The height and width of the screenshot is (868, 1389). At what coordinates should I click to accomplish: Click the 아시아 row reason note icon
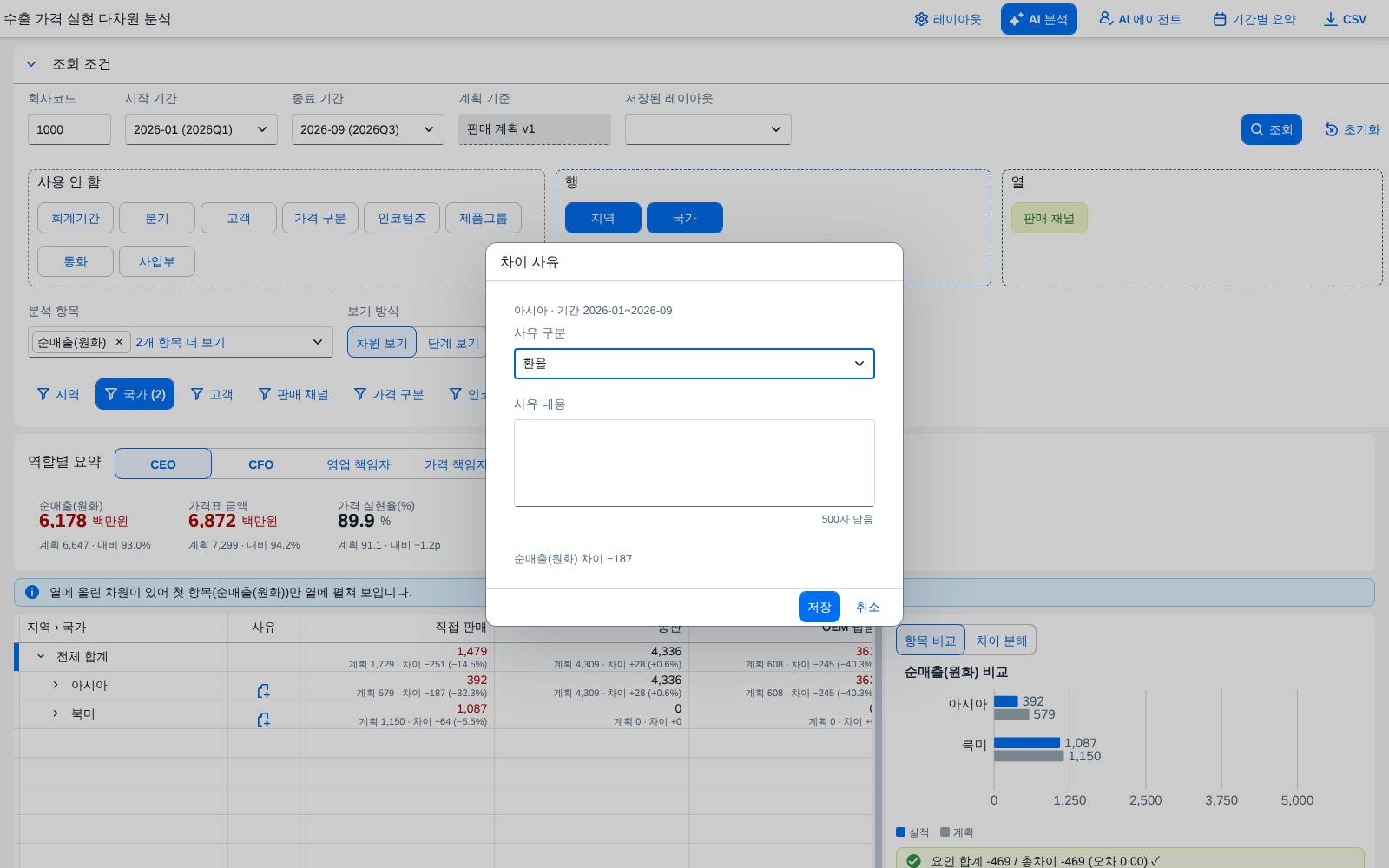click(x=263, y=691)
